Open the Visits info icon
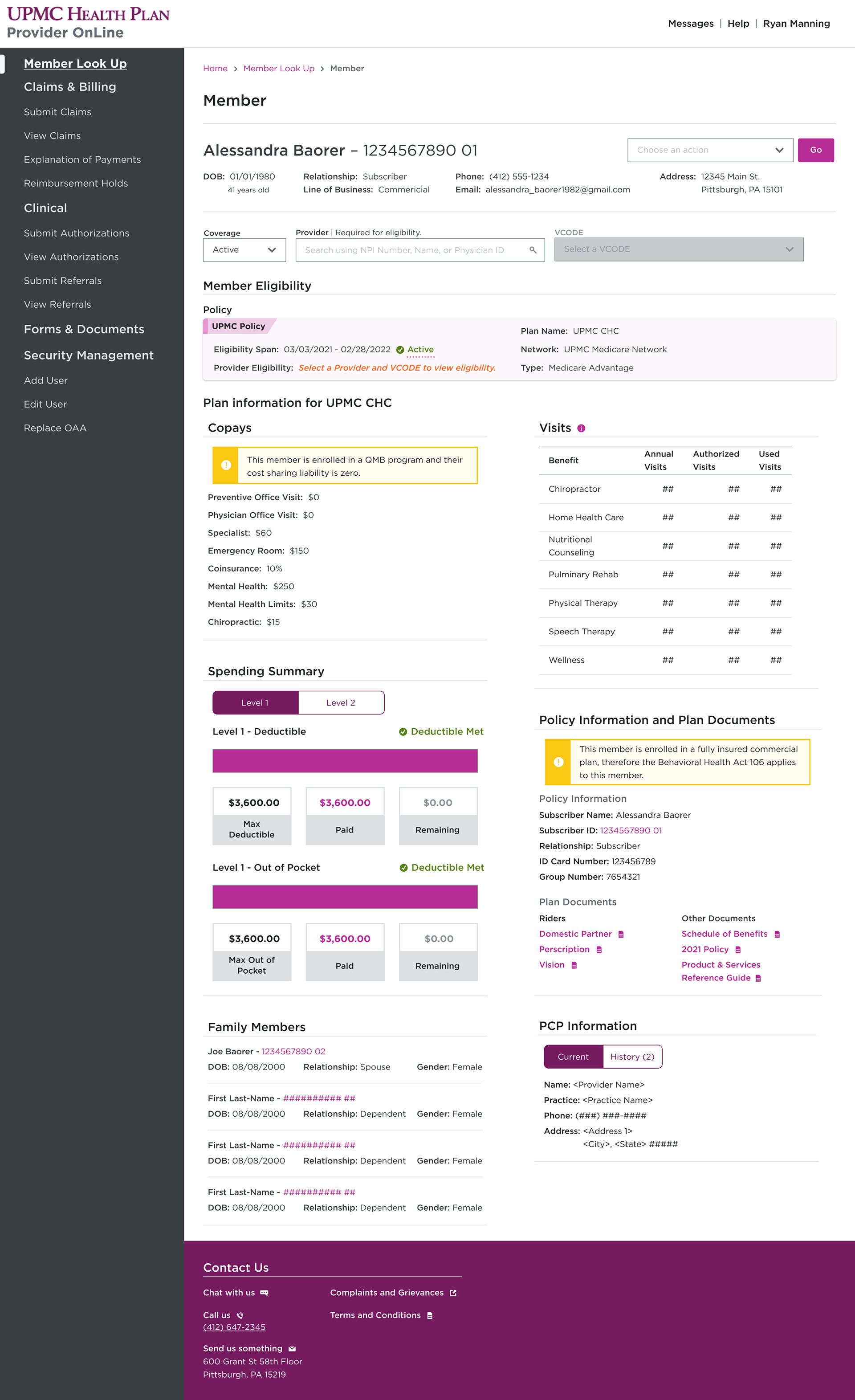This screenshot has height=1400, width=855. point(581,428)
